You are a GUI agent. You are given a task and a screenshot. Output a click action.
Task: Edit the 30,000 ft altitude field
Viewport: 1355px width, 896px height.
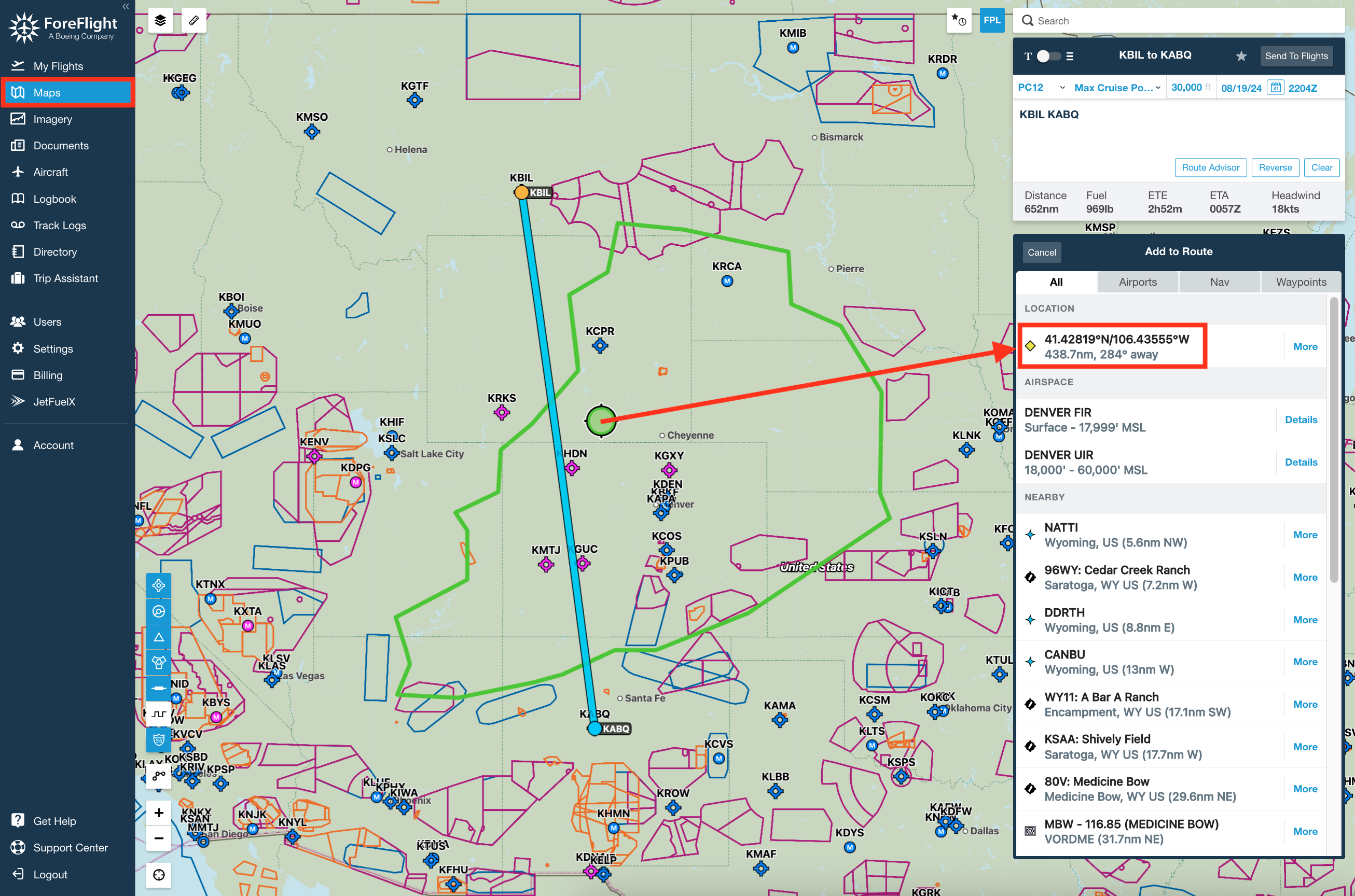tap(1191, 88)
